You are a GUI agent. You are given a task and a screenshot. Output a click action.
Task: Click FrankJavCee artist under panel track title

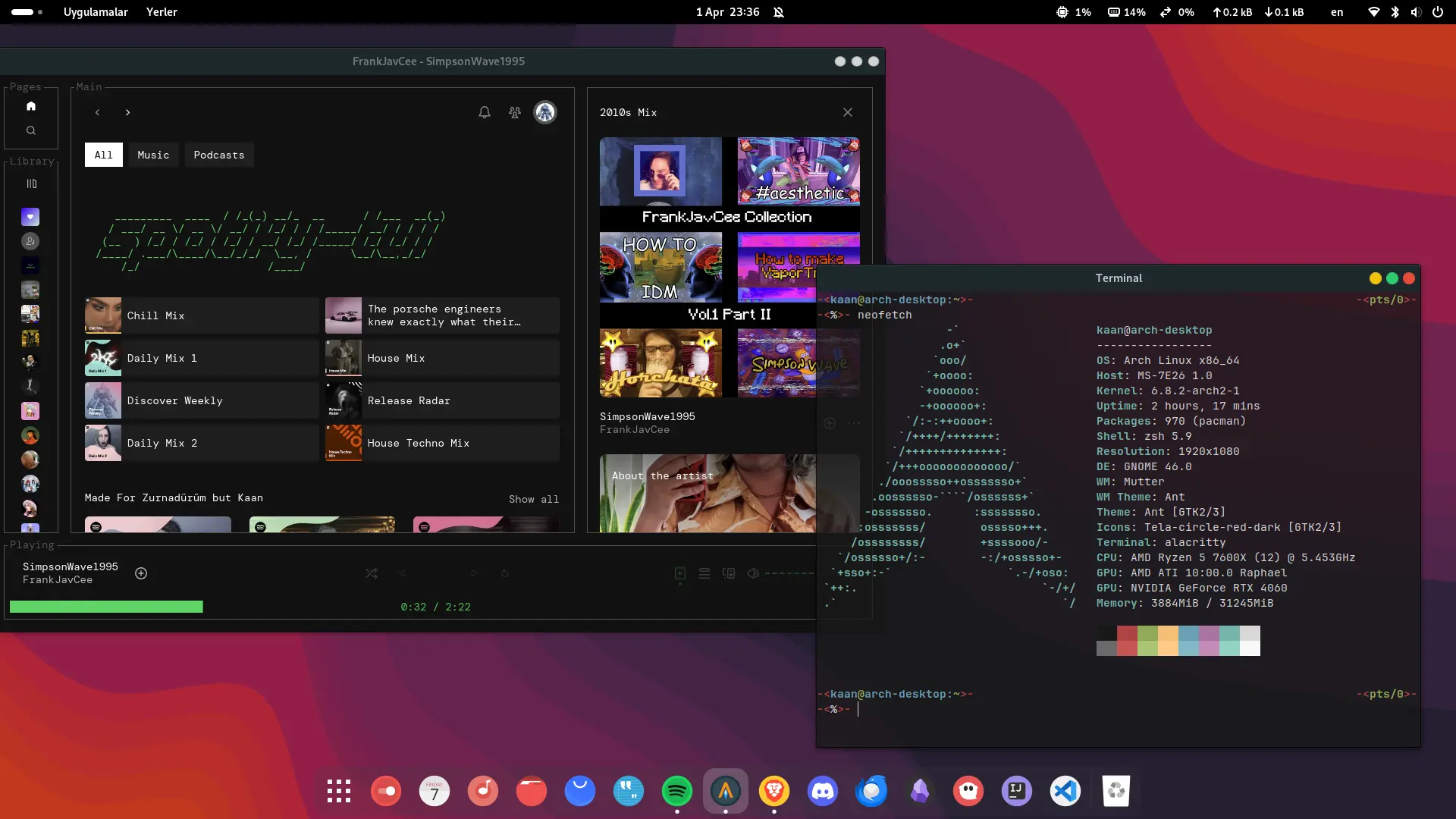pos(635,430)
